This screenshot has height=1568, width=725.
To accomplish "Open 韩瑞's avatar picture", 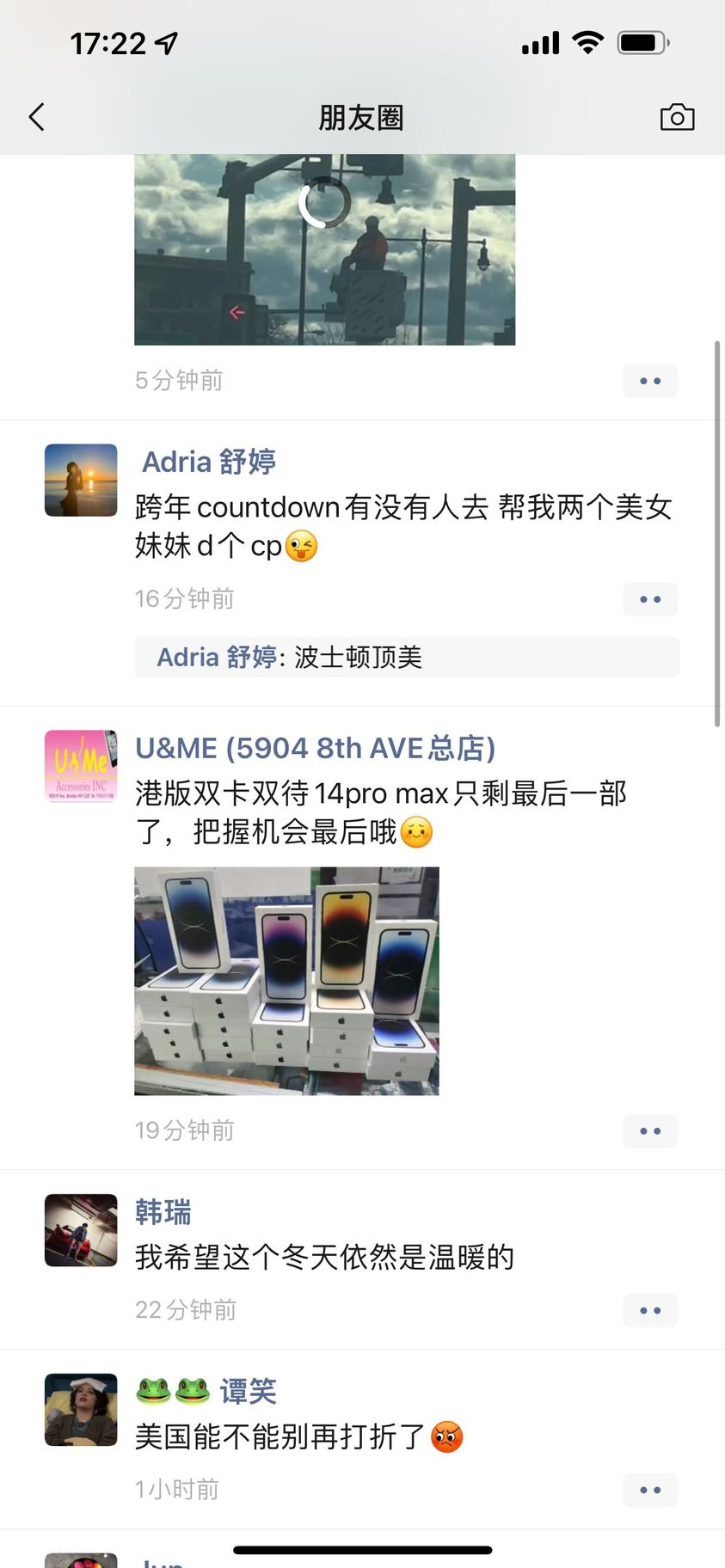I will [x=81, y=1230].
